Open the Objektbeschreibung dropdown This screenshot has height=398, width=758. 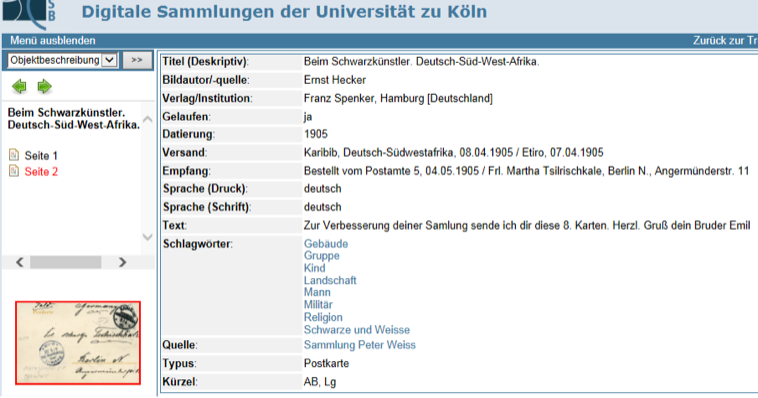pos(62,60)
